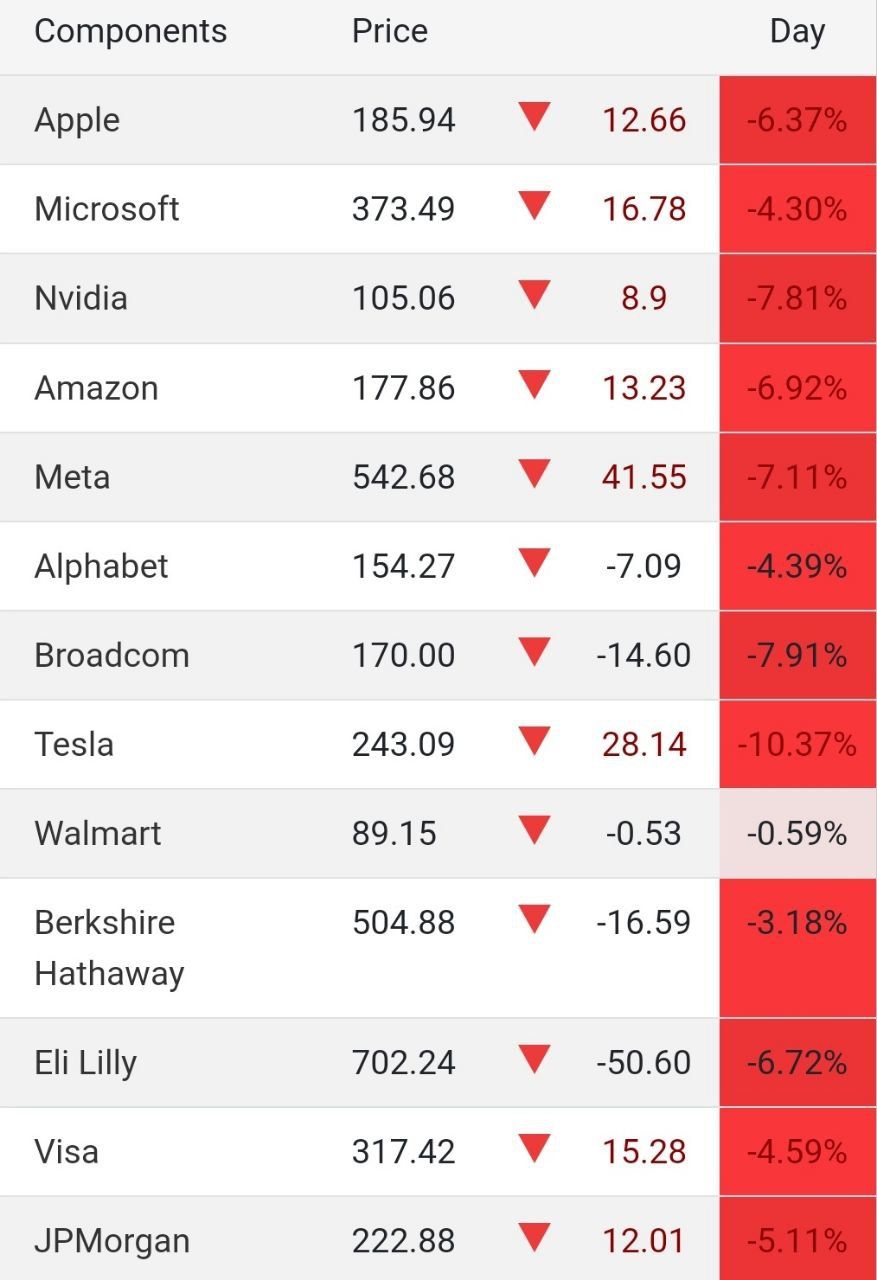Click the down arrow in Eli Lilly row
Screen dimensions: 877x1280
(535, 1059)
